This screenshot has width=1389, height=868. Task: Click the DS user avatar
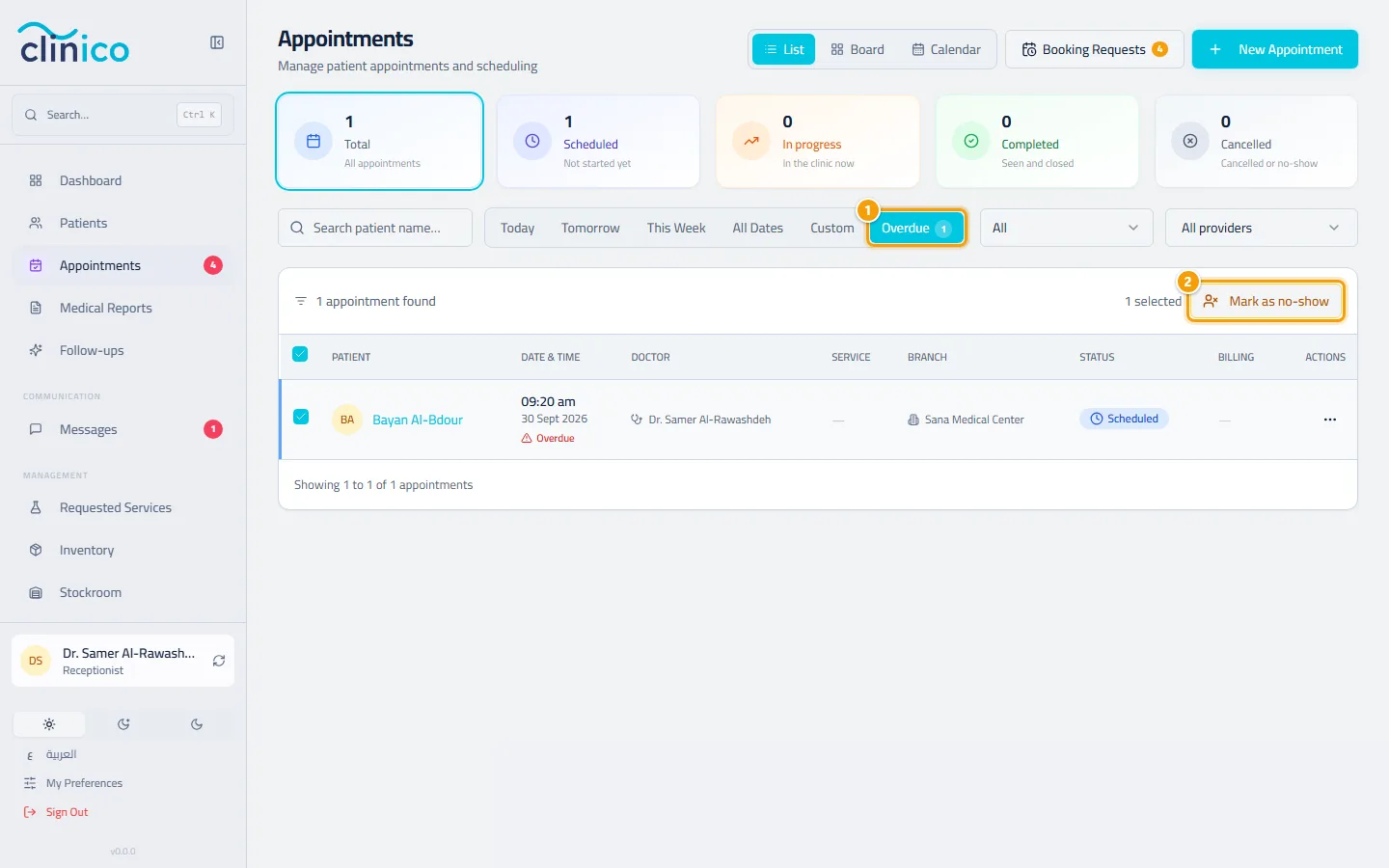[36, 661]
